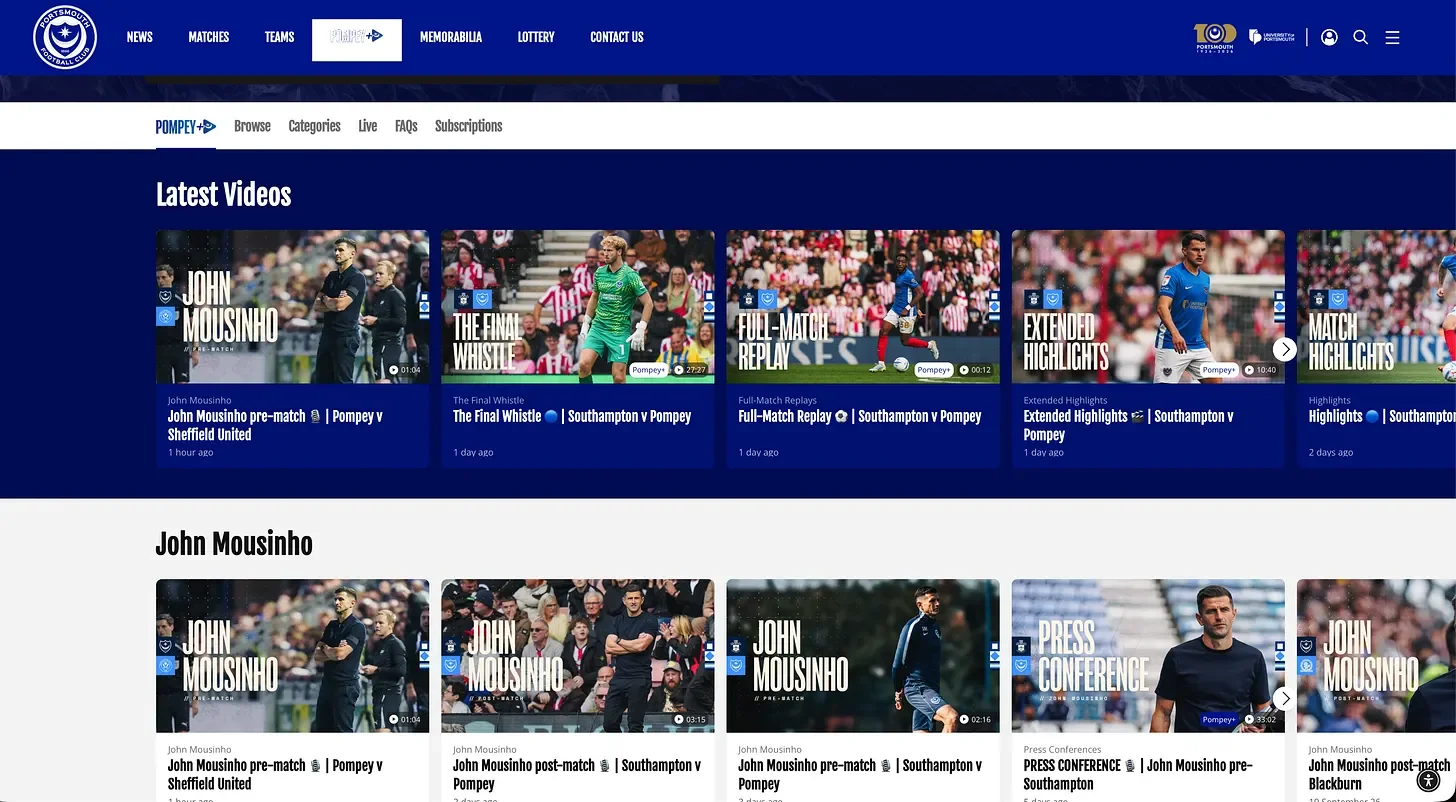Click Pompey+ badge on Full-Match Replay thumbnail
Viewport: 1456px width, 802px height.
coord(933,370)
